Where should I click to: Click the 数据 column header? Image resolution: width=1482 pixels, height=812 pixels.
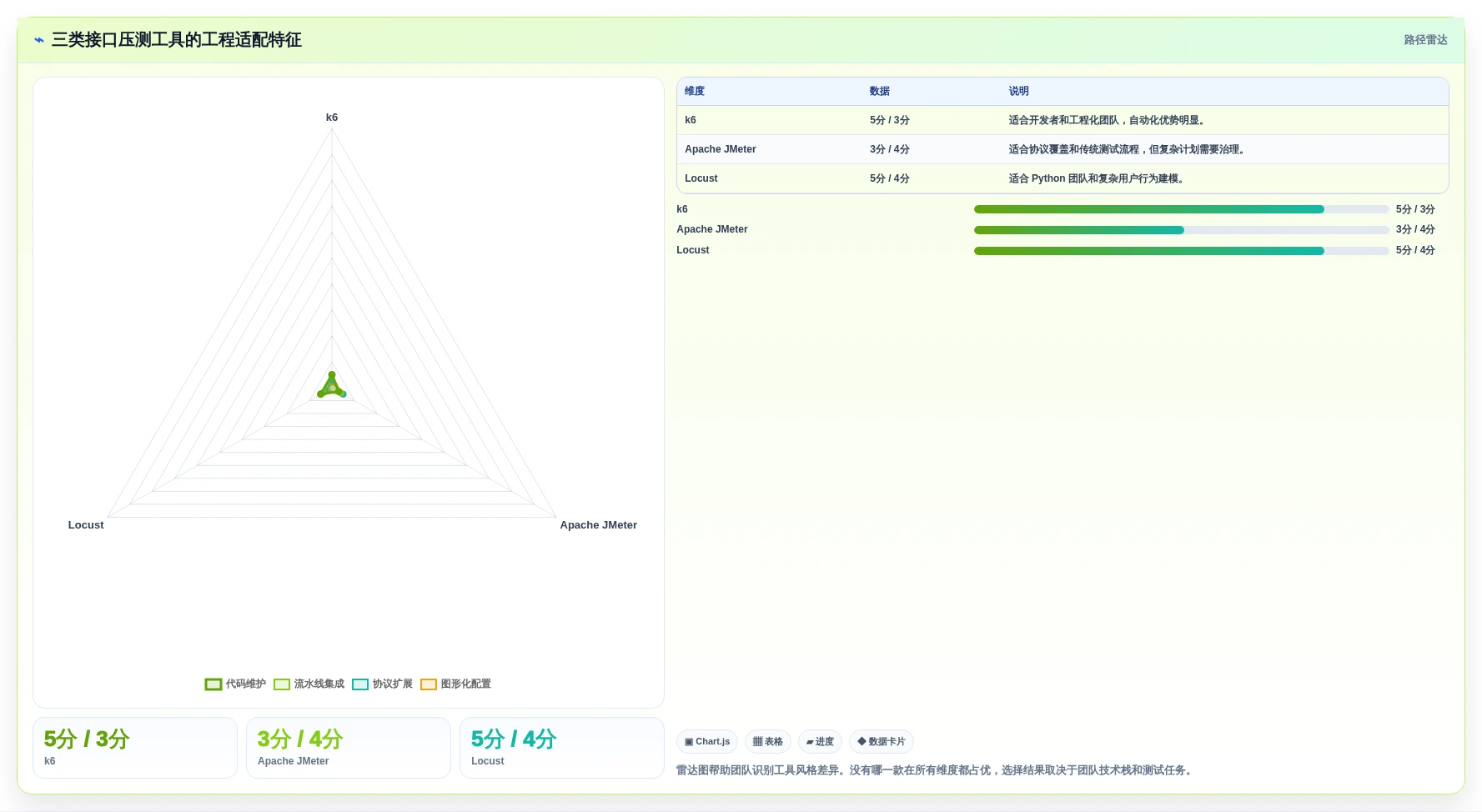coord(880,91)
